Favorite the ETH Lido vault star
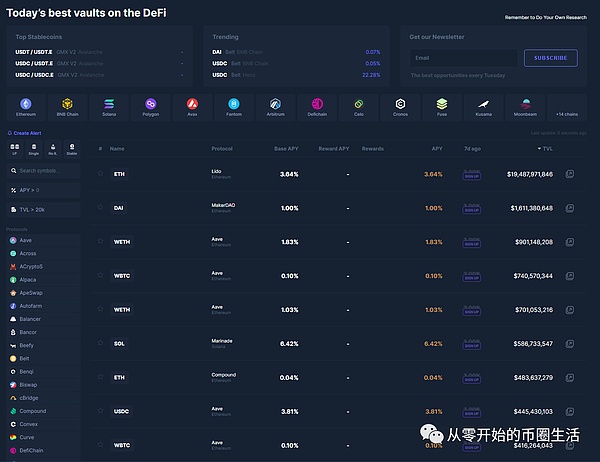This screenshot has width=600, height=462. click(x=100, y=174)
